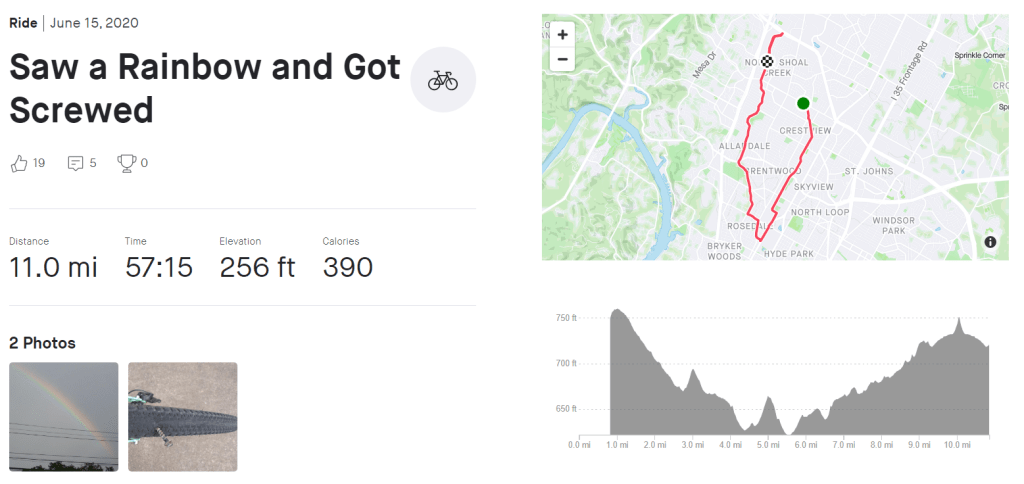Open the comments speech bubble icon
This screenshot has width=1024, height=484.
(75, 163)
